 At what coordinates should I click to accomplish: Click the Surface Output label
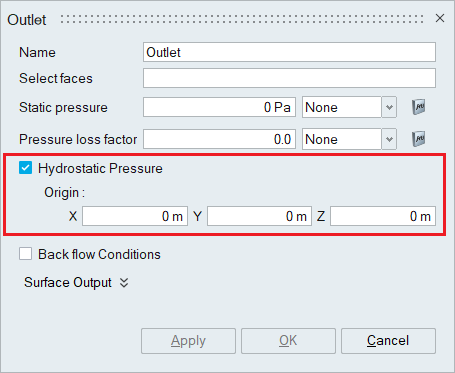coord(68,283)
